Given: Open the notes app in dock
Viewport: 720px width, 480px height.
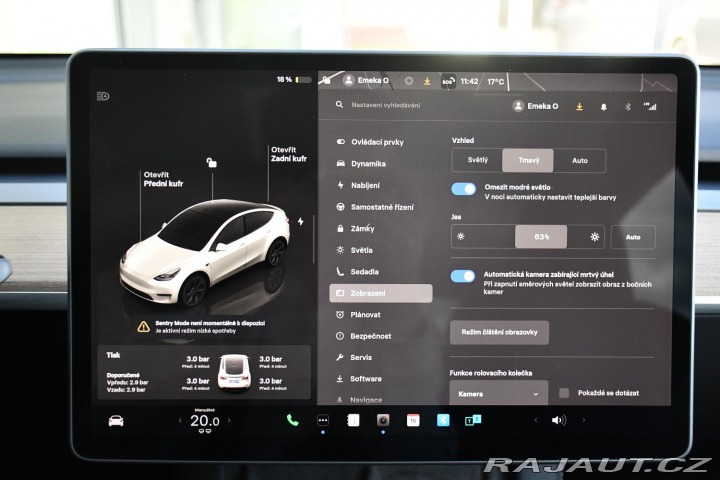Looking at the screenshot, I should (x=353, y=420).
